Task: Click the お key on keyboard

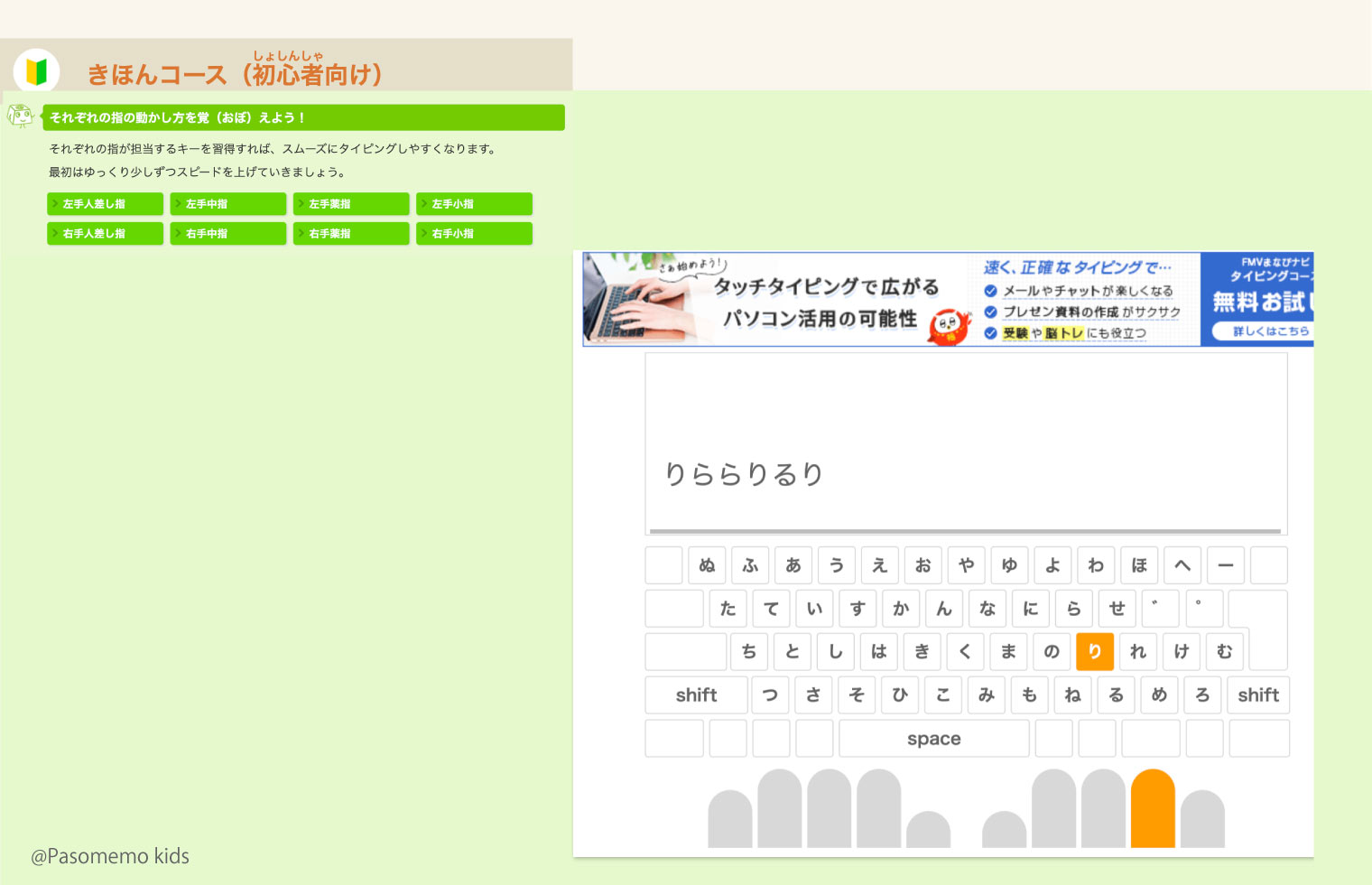Action: 922,565
